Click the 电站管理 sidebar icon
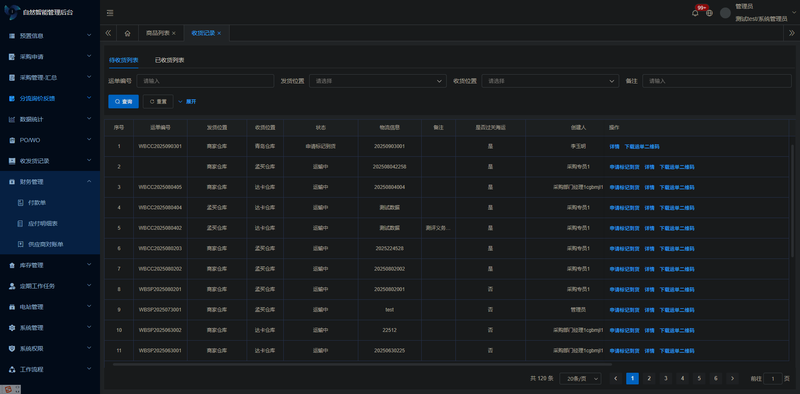Screen dimensions: 800x394 pyautogui.click(x=12, y=307)
